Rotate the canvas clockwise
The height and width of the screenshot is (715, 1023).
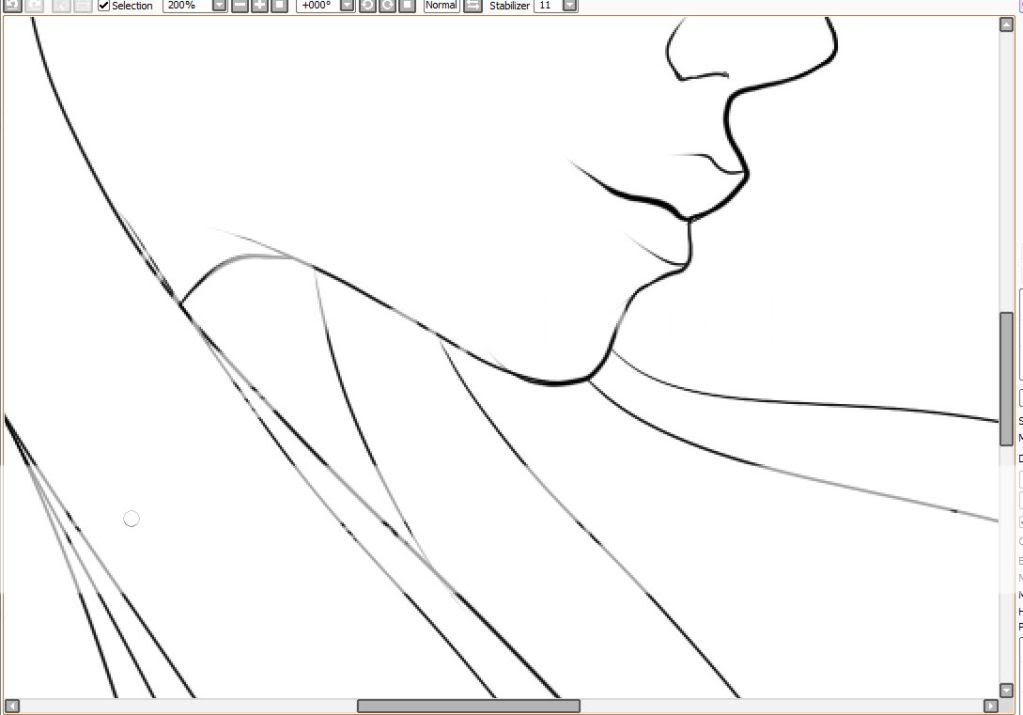[387, 5]
